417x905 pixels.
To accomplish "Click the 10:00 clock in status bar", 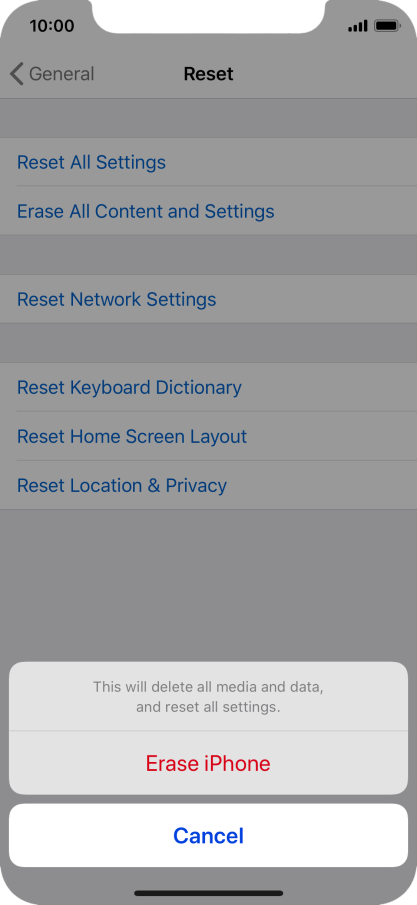I will pyautogui.click(x=51, y=26).
